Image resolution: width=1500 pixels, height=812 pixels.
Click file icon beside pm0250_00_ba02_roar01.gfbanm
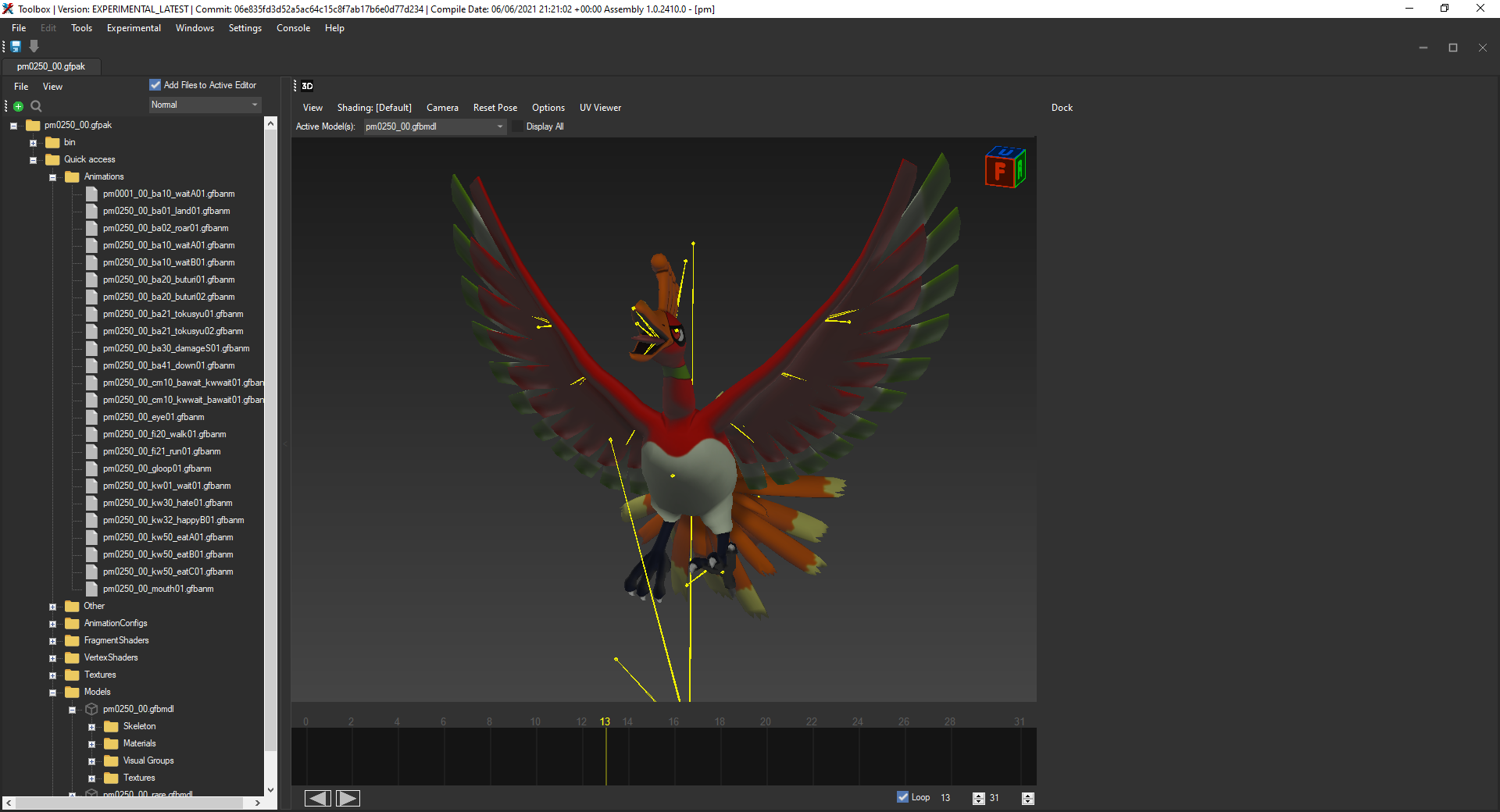point(91,228)
